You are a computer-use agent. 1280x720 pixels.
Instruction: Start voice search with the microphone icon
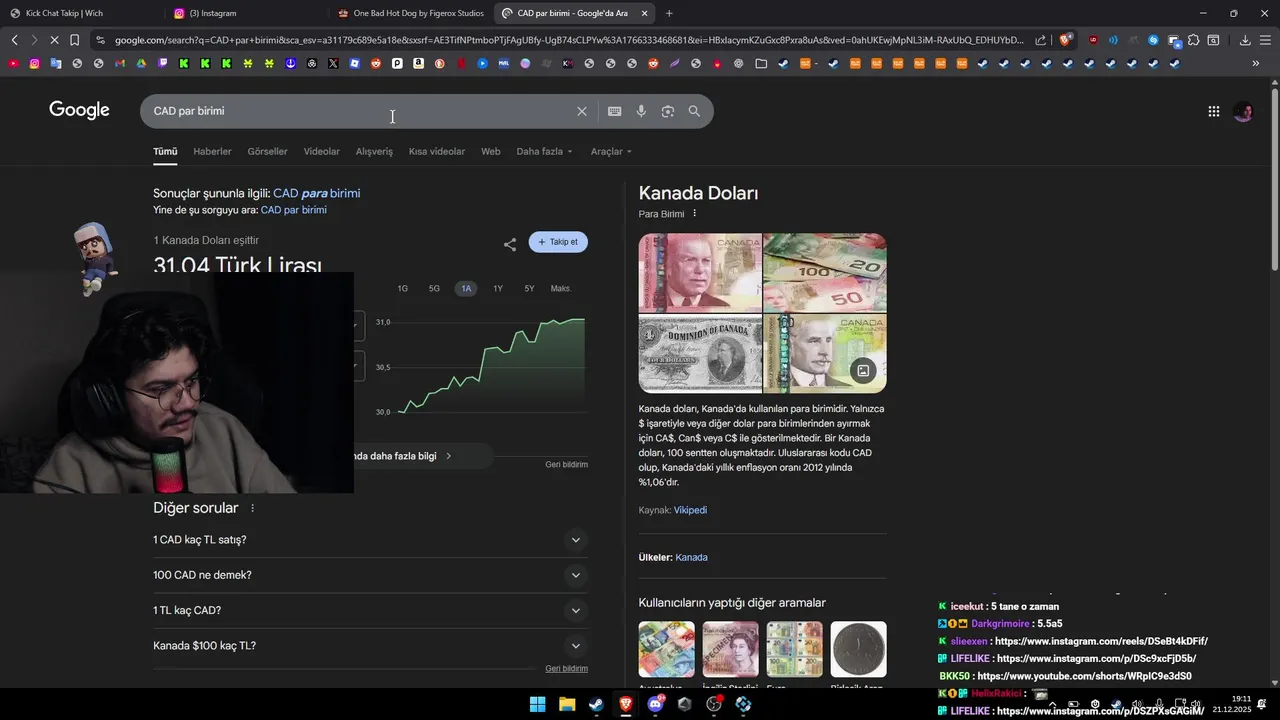tap(641, 111)
